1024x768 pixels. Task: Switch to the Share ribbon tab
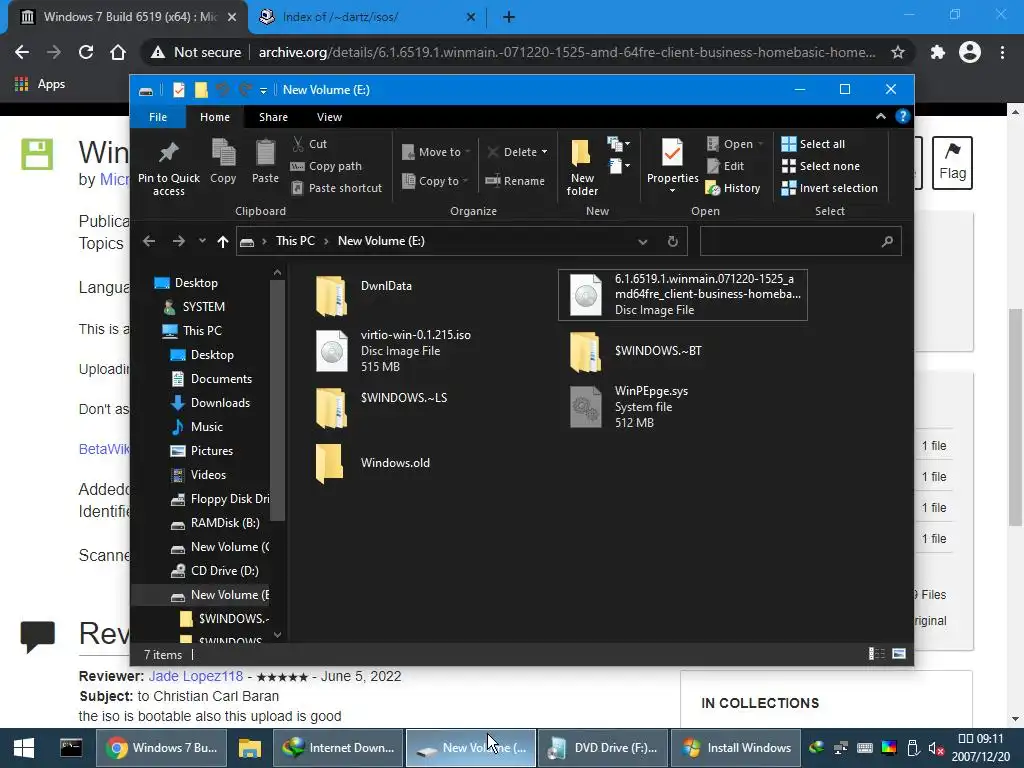point(273,117)
